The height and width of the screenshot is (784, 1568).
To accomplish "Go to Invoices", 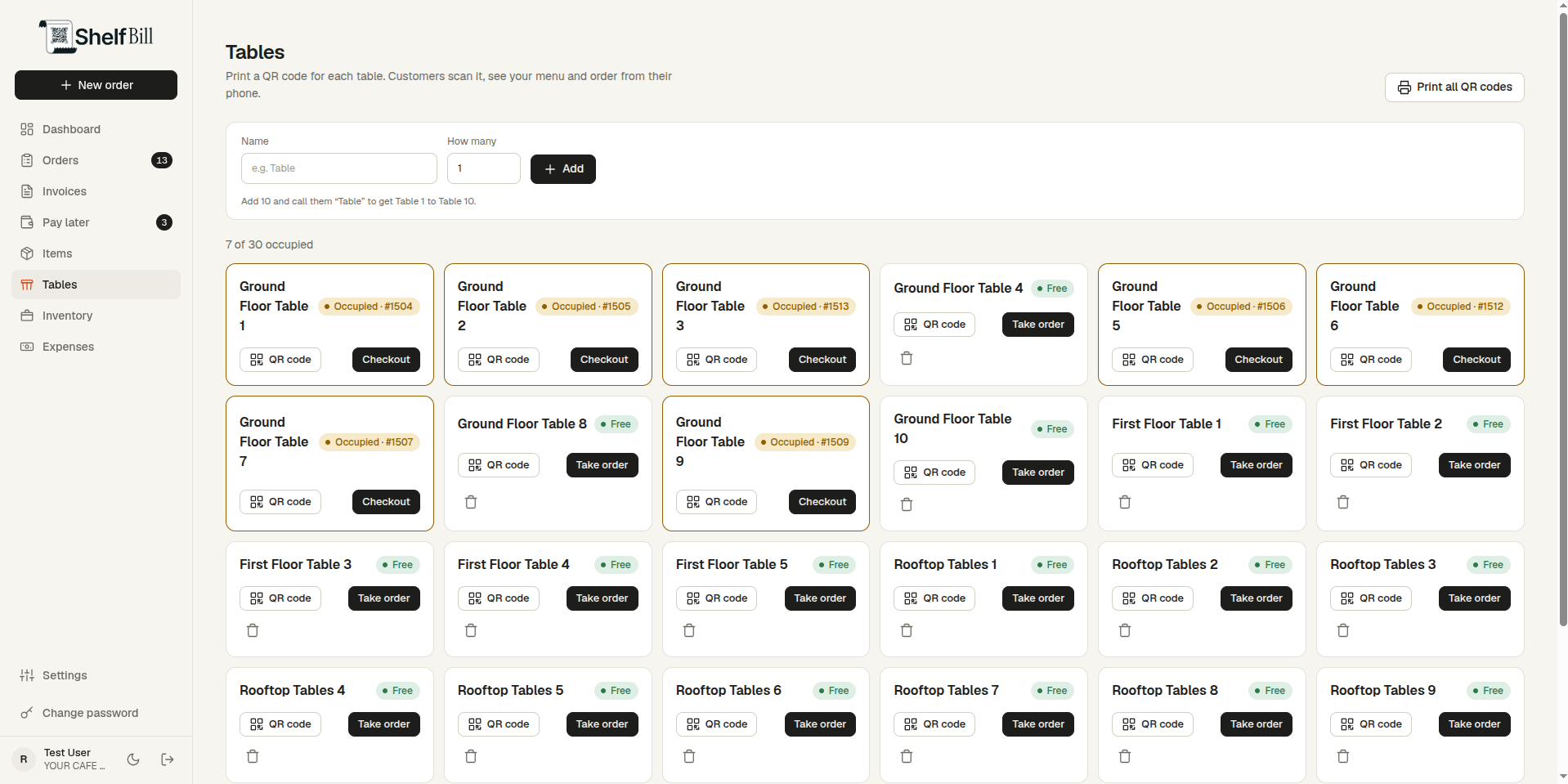I will pos(96,191).
